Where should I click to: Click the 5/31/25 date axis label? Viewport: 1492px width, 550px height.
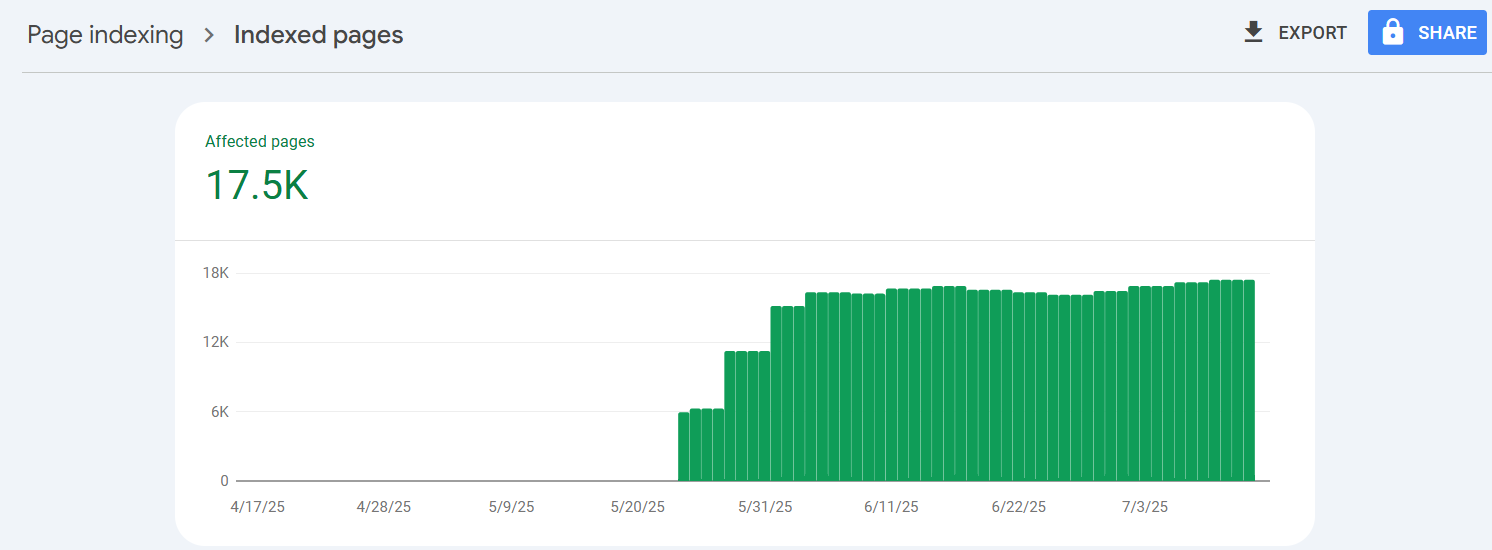(765, 507)
